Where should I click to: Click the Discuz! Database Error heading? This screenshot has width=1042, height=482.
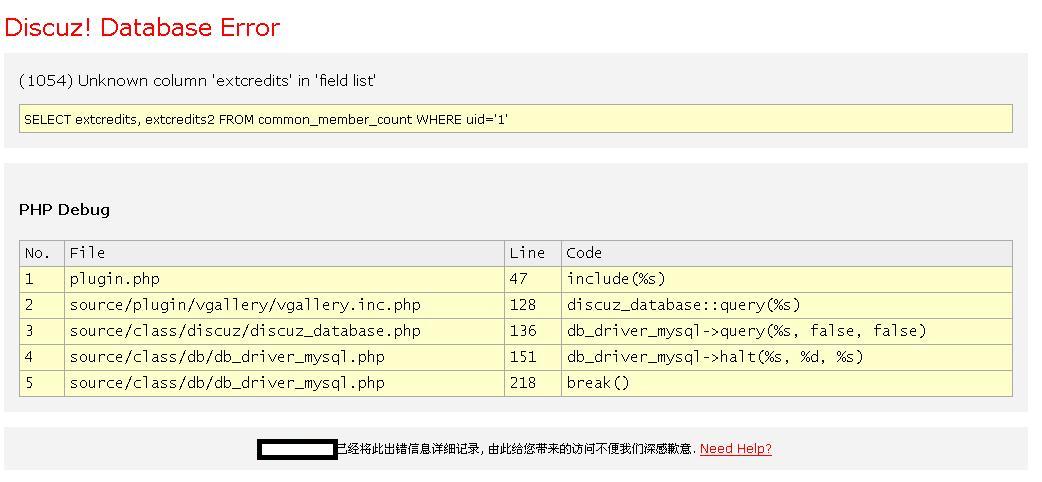142,27
